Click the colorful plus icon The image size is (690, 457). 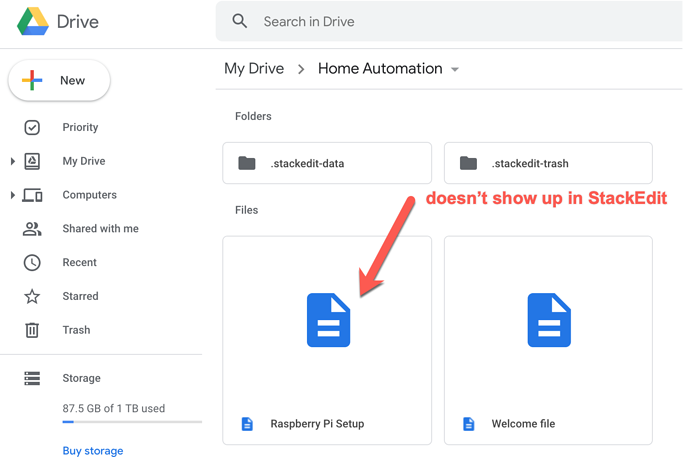(x=32, y=80)
